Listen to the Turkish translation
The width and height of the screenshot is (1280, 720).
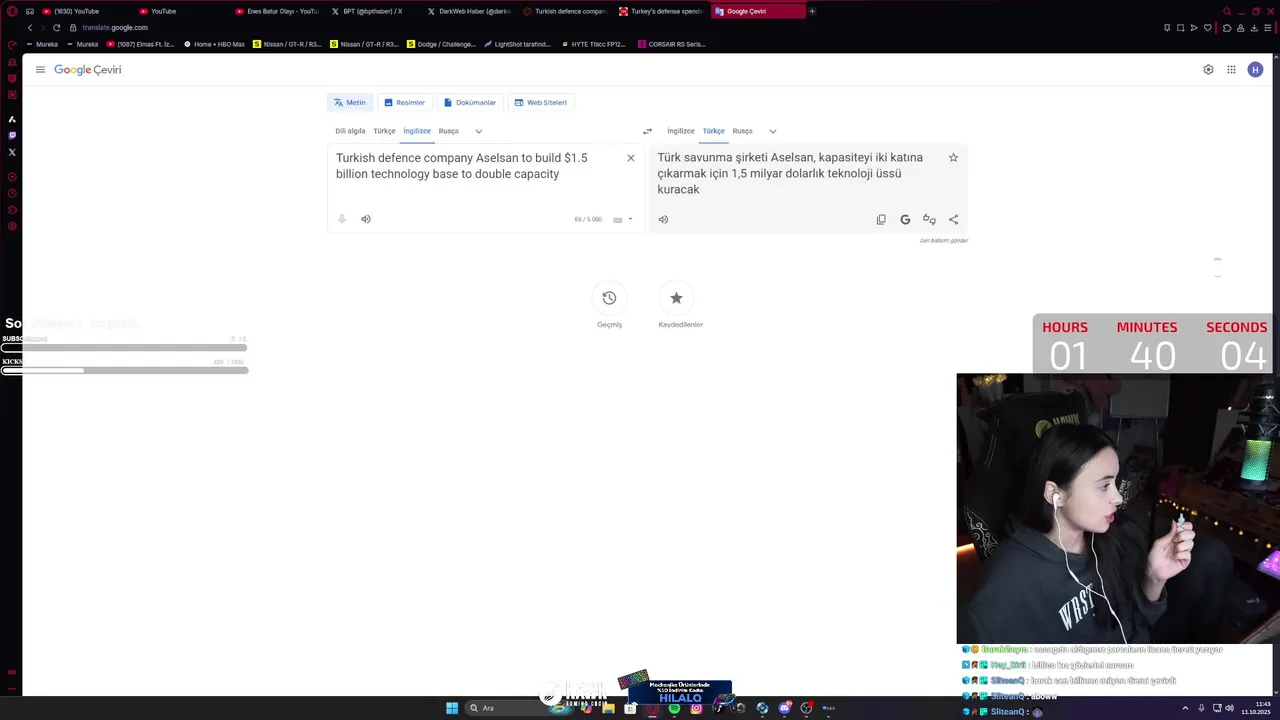point(663,219)
